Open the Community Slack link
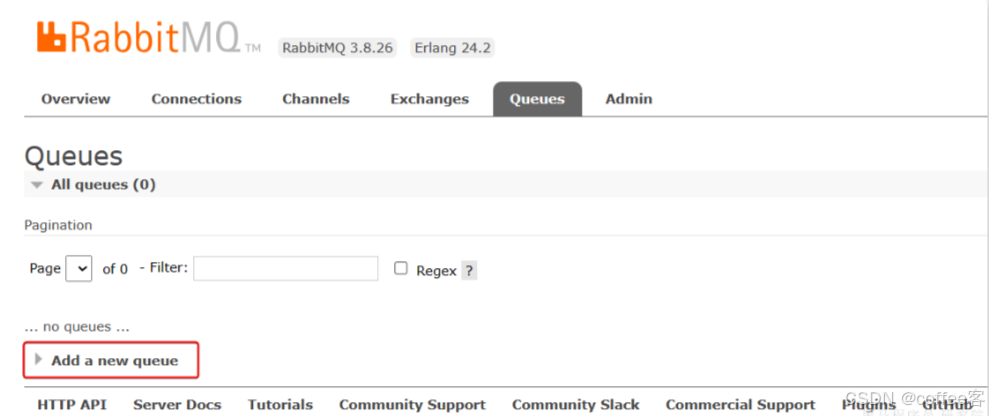This screenshot has height=416, width=989. click(x=576, y=405)
